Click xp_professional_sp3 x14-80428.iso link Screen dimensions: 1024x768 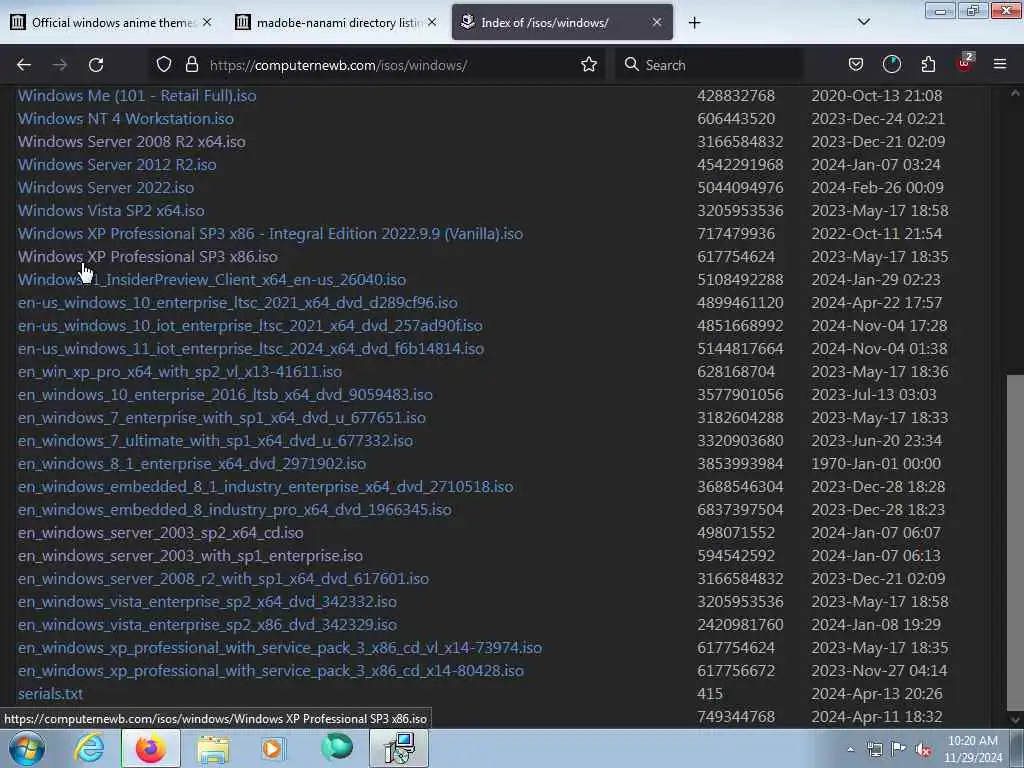270,670
